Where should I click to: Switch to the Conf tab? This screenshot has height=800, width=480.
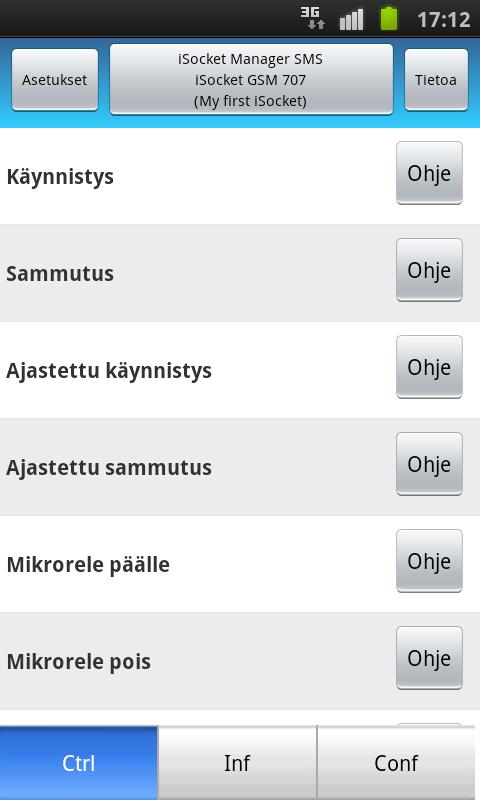click(396, 763)
